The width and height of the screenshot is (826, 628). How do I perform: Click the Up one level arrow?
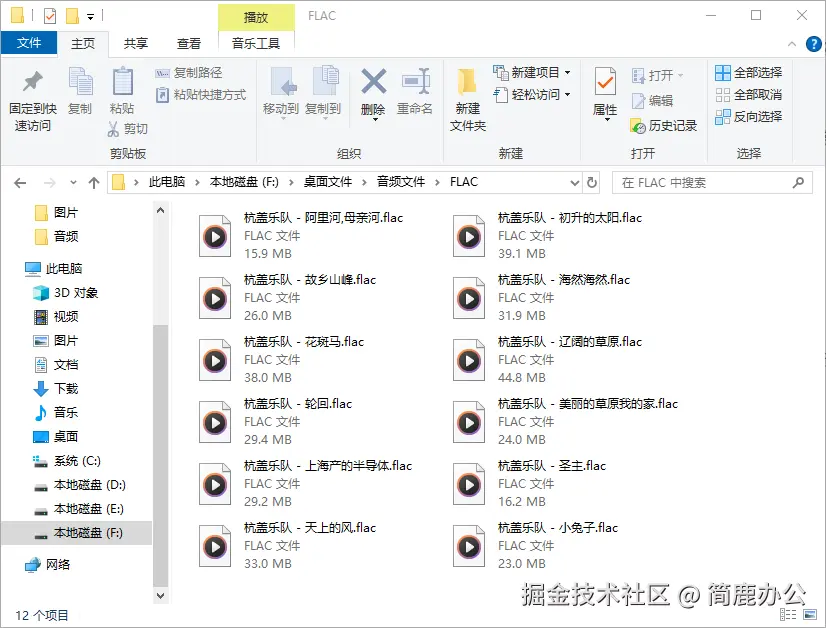tap(94, 183)
